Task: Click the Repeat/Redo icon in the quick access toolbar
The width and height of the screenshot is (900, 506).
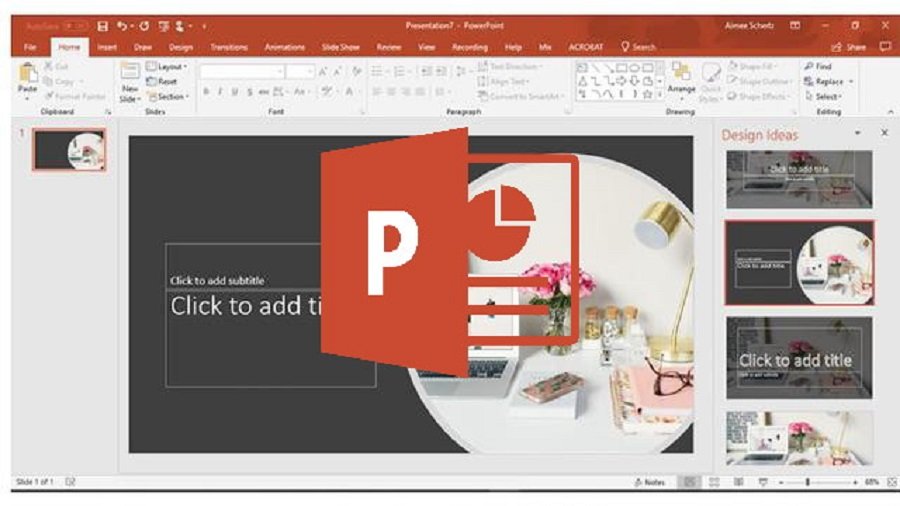Action: 144,26
